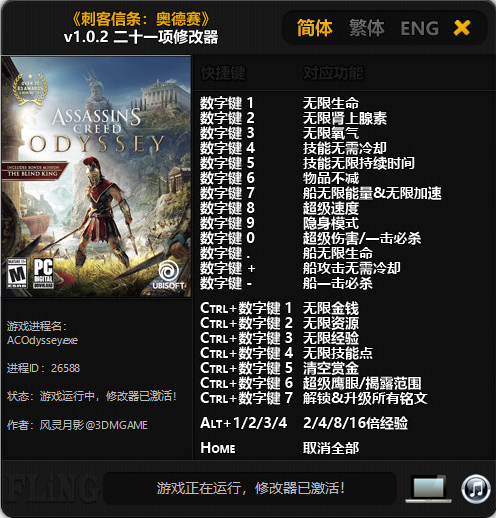The width and height of the screenshot is (496, 518).
Task: Switch language to ENG
Action: point(420,28)
